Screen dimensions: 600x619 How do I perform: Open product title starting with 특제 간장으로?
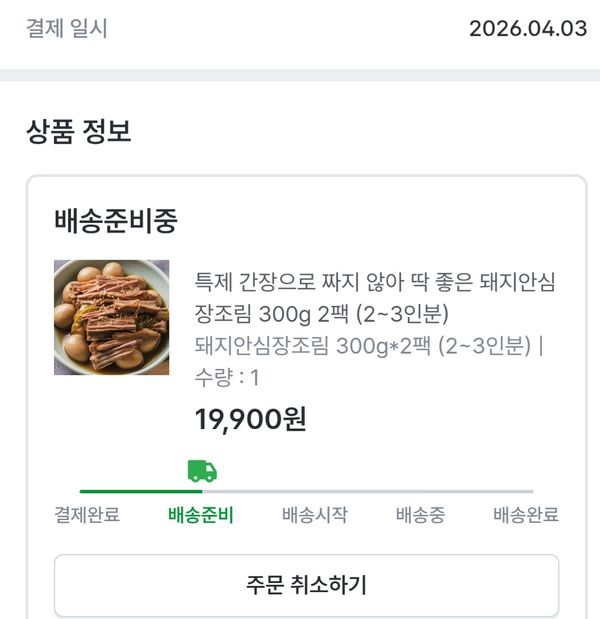375,282
